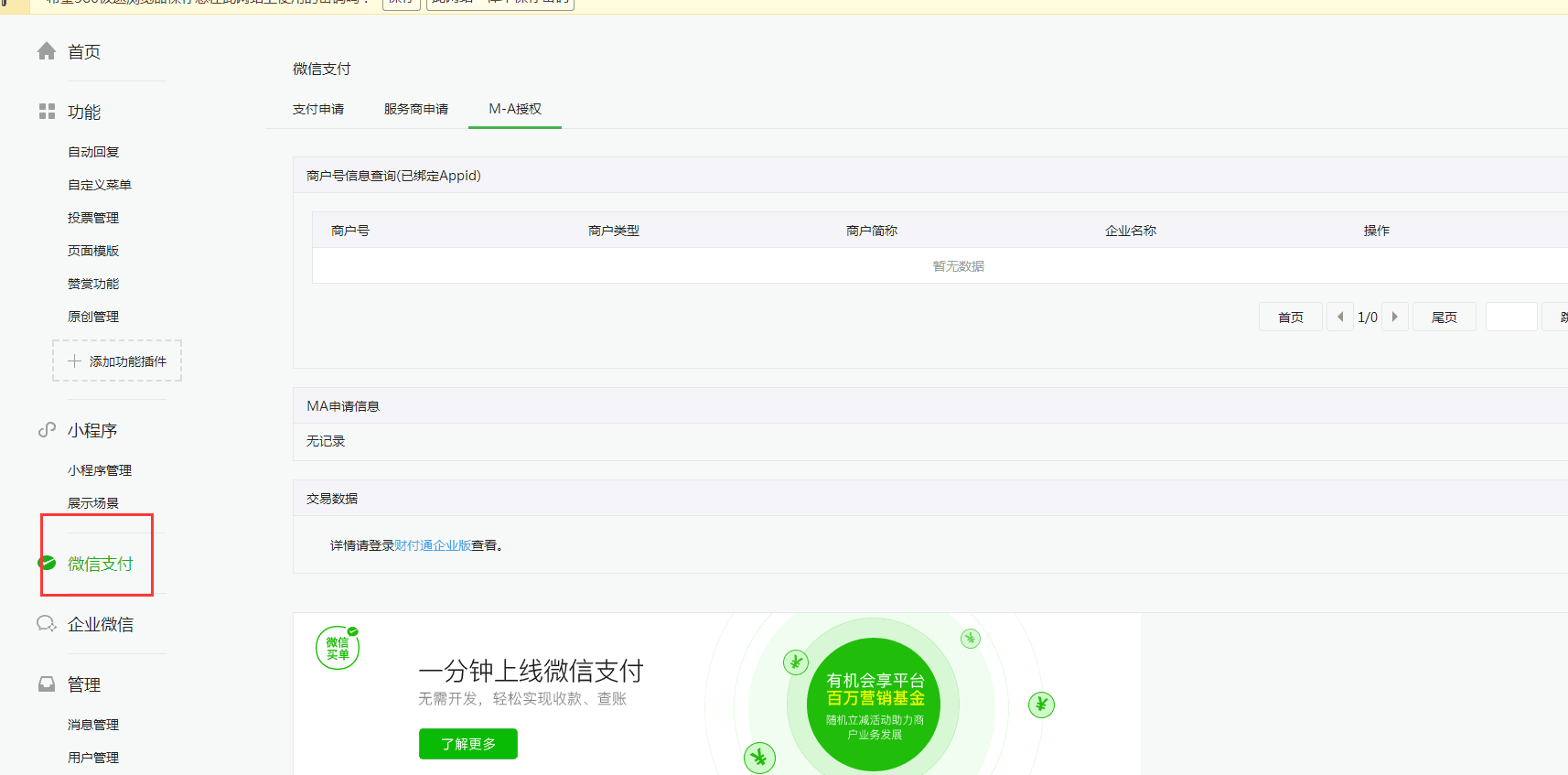1568x775 pixels.
Task: Switch to the 支付申请 tab
Action: point(318,110)
